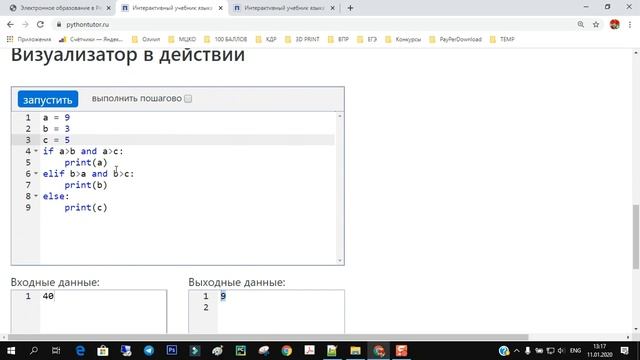Reload the pythontutor.ru page

[x=40, y=24]
